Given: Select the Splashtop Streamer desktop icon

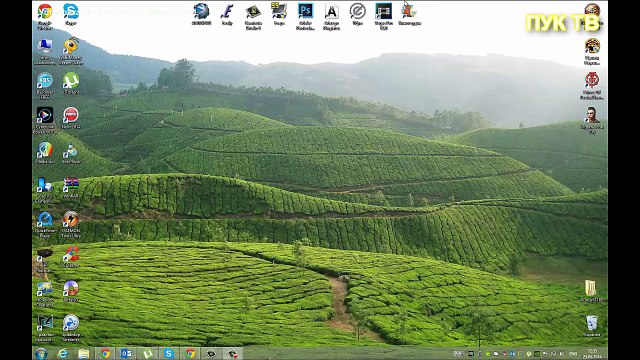Looking at the screenshot, I should [71, 328].
